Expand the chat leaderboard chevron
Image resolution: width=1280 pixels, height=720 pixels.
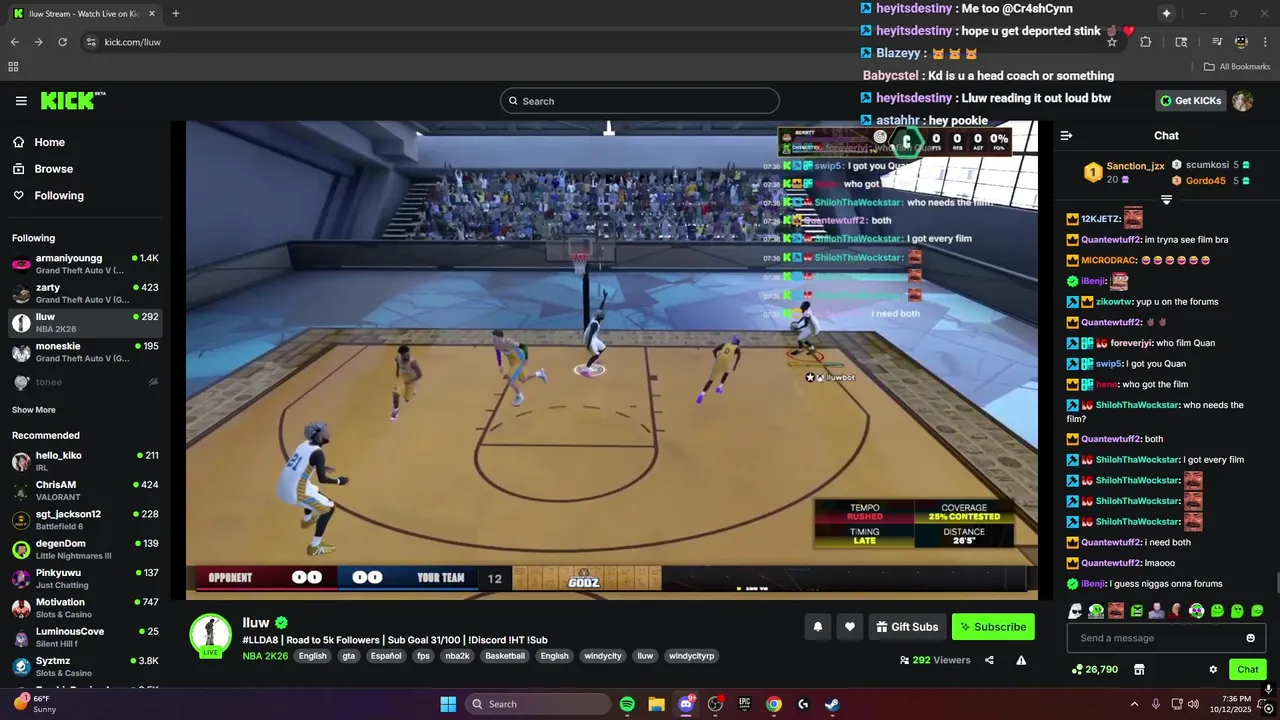pos(1166,200)
